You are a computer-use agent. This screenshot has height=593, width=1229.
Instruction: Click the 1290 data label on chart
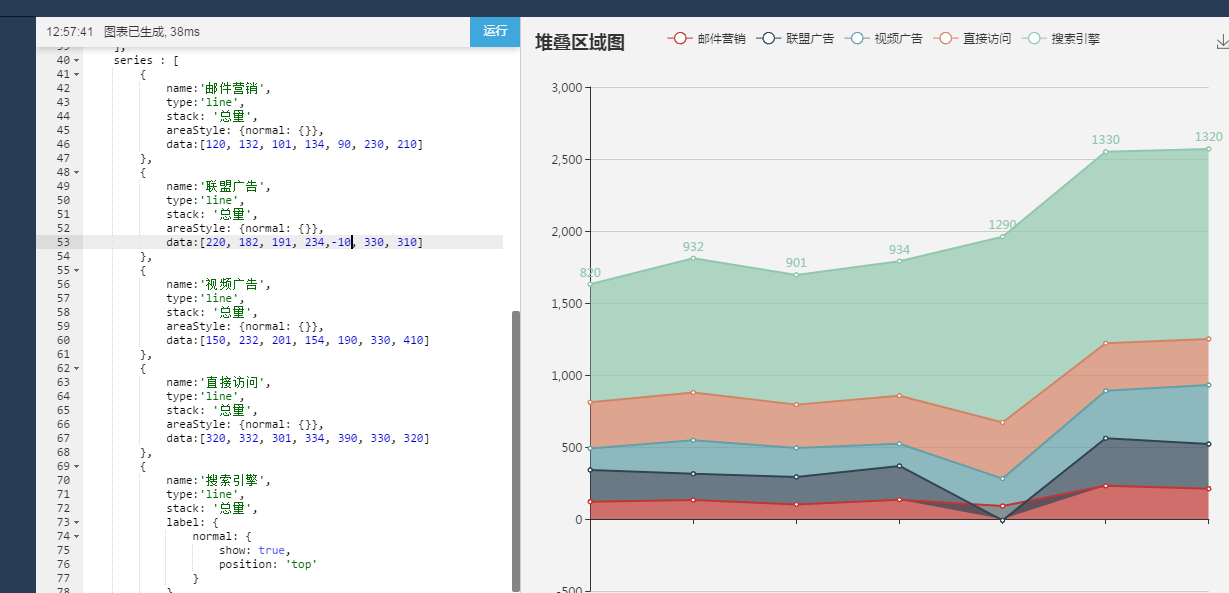coord(1002,225)
